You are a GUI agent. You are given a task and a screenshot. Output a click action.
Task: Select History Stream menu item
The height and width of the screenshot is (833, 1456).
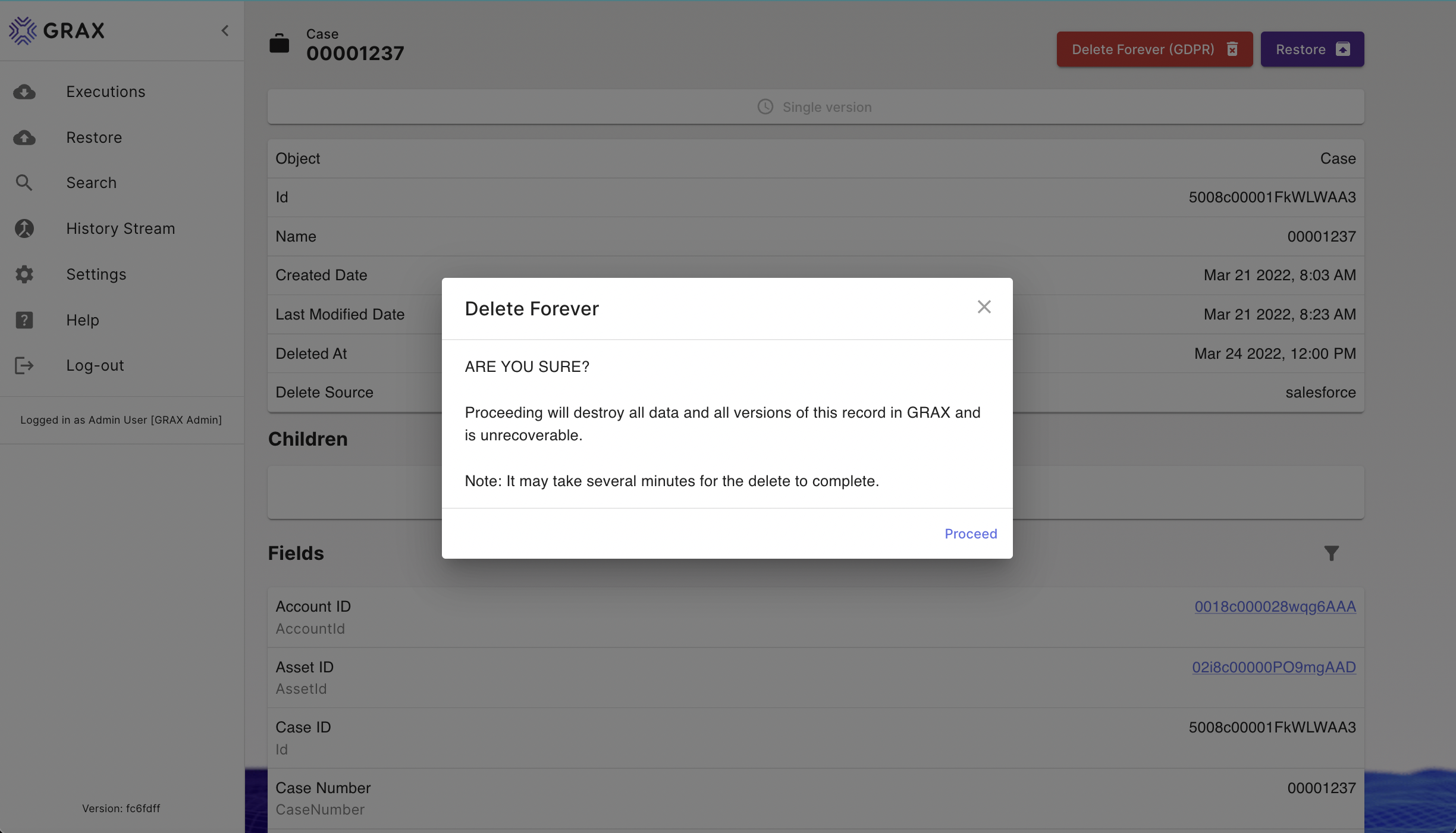[x=121, y=228]
